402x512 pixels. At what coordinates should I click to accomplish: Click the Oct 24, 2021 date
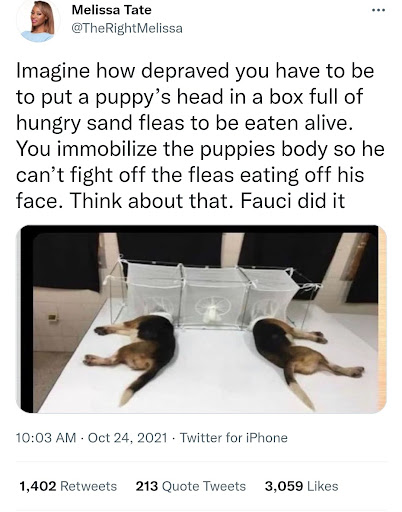pos(127,437)
